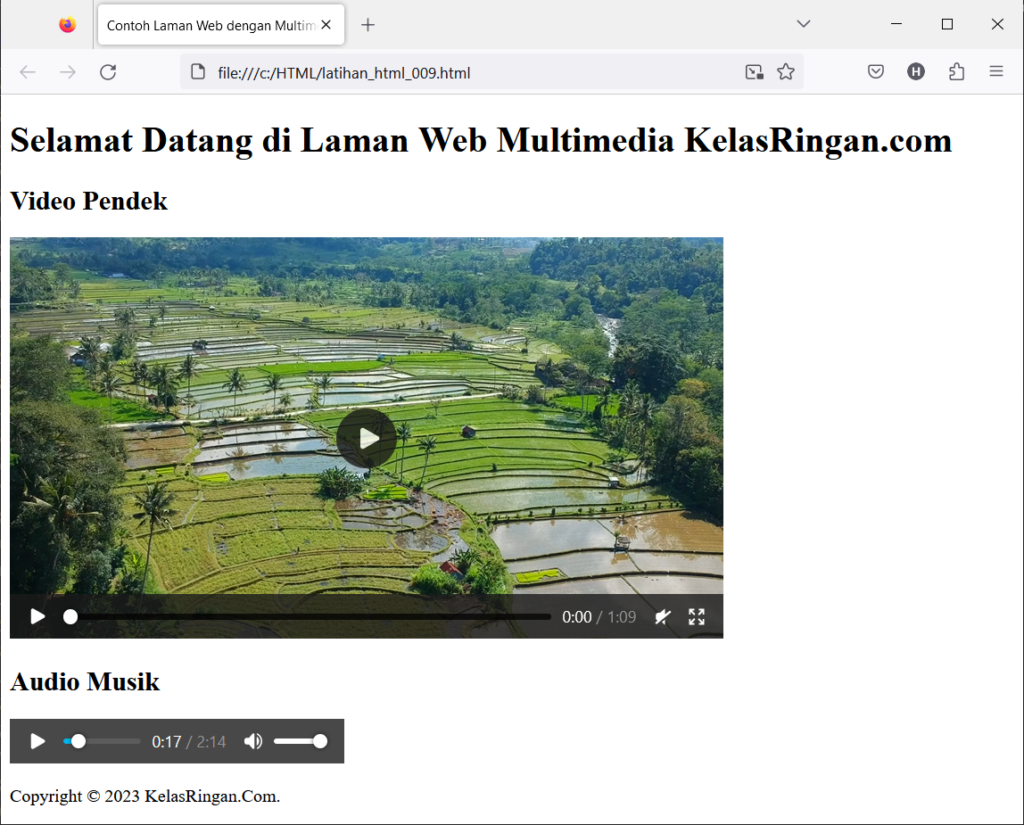Select the Contoh Laman Web tab
The width and height of the screenshot is (1024, 825).
click(x=221, y=25)
